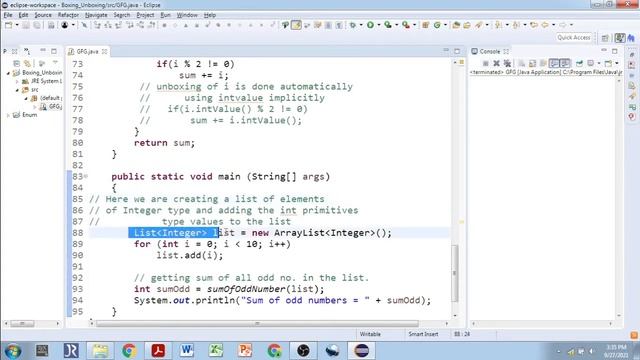Click the Last Edit Location icon
640x360 pixels.
pyautogui.click(x=534, y=25)
